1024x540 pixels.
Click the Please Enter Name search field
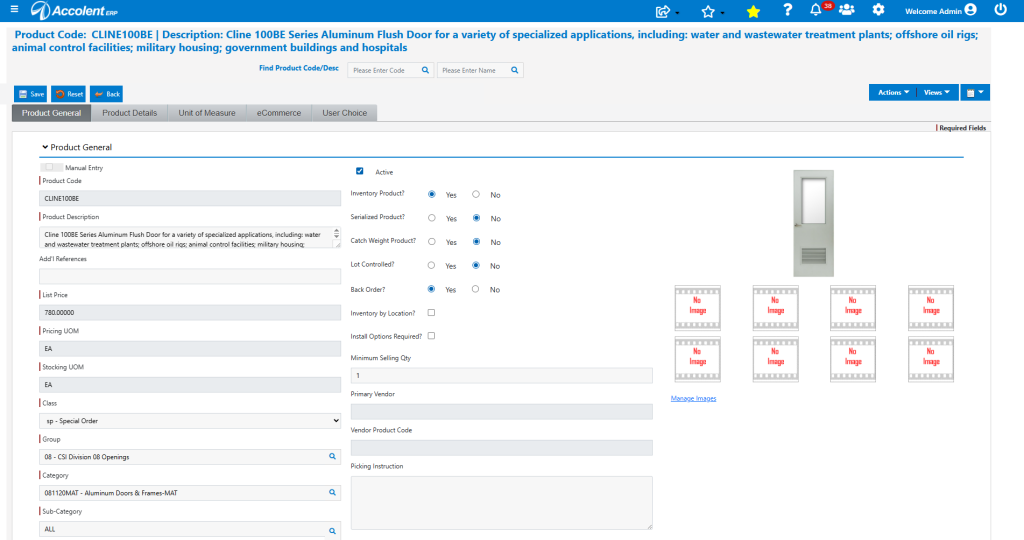[480, 70]
